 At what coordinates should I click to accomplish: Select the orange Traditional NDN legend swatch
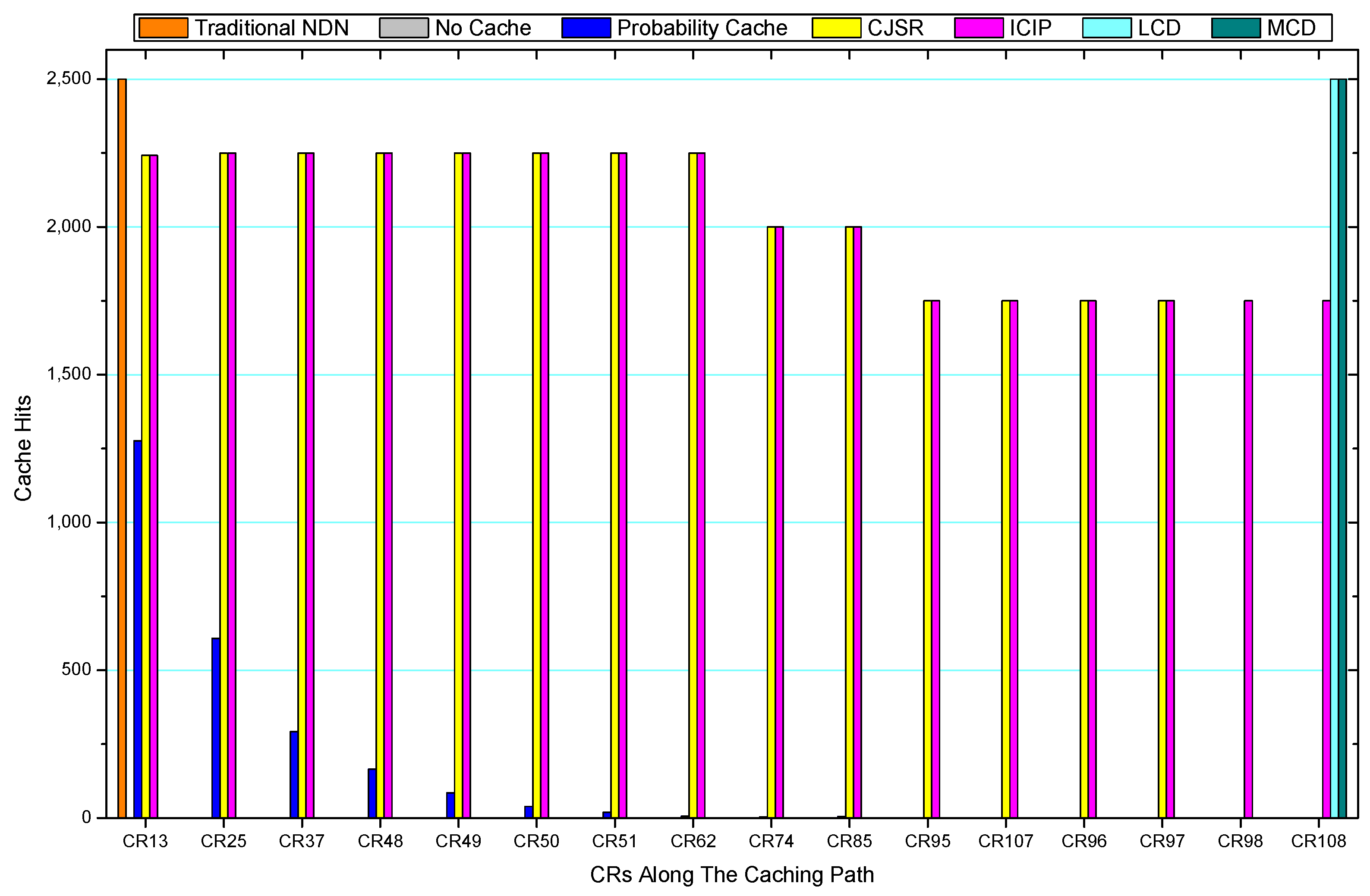point(164,26)
